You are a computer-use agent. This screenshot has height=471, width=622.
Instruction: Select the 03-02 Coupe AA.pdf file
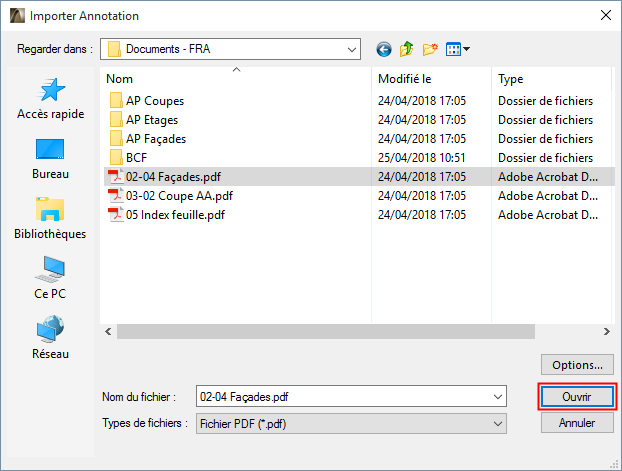click(x=179, y=195)
